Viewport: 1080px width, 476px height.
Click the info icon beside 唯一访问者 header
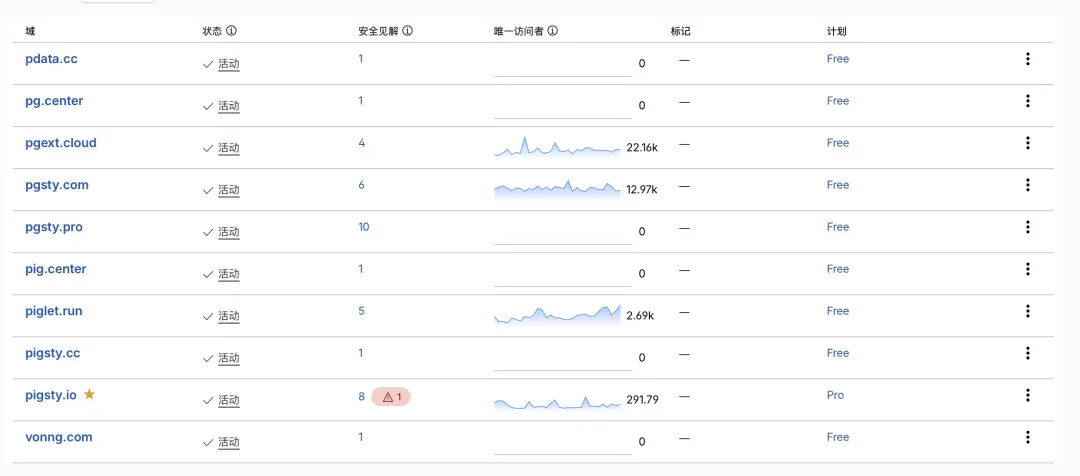point(552,31)
